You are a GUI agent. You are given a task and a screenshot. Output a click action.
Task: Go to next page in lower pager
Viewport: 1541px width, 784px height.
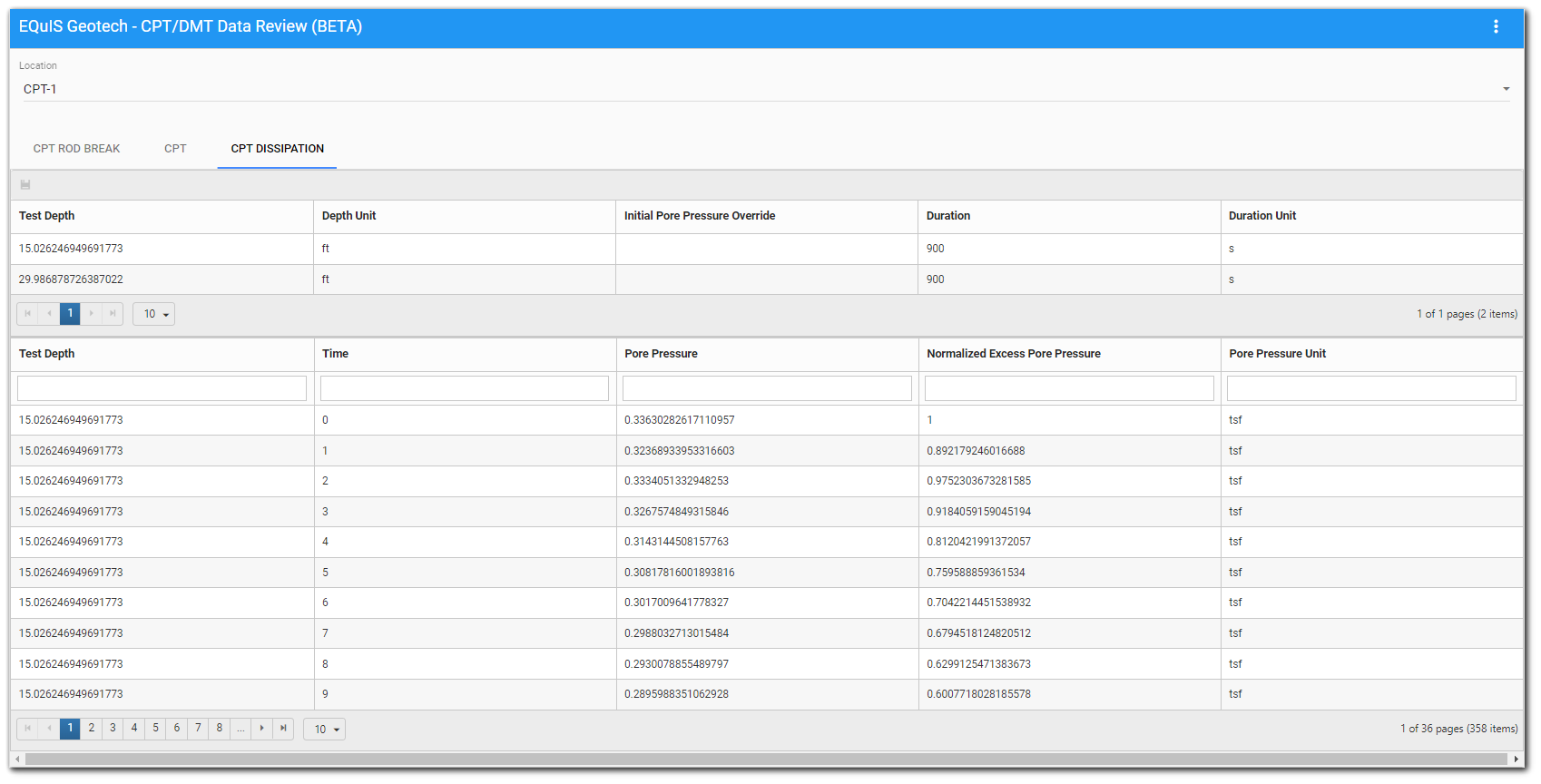pyautogui.click(x=262, y=729)
